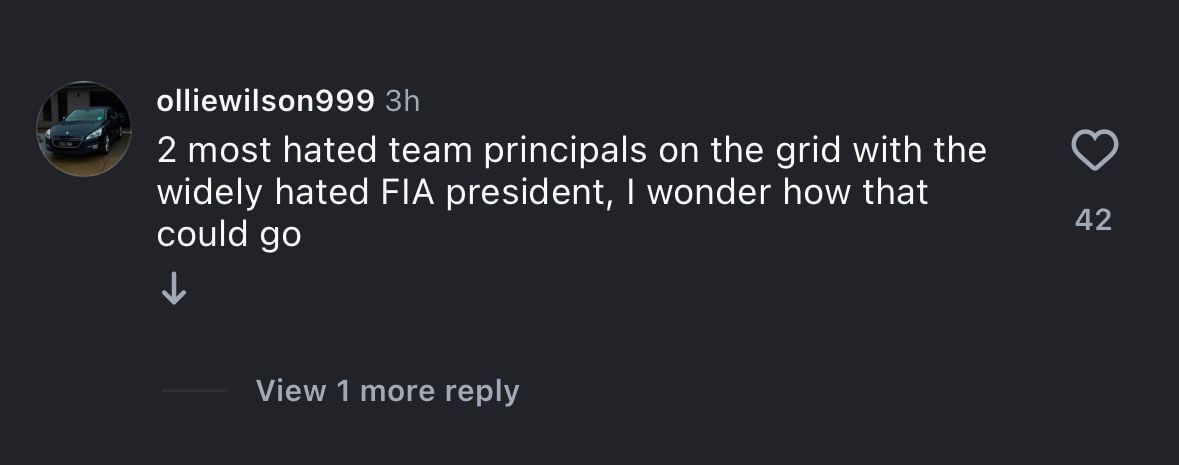Click the down arrow below the comment
Viewport: 1179px width, 465px height.
[174, 290]
